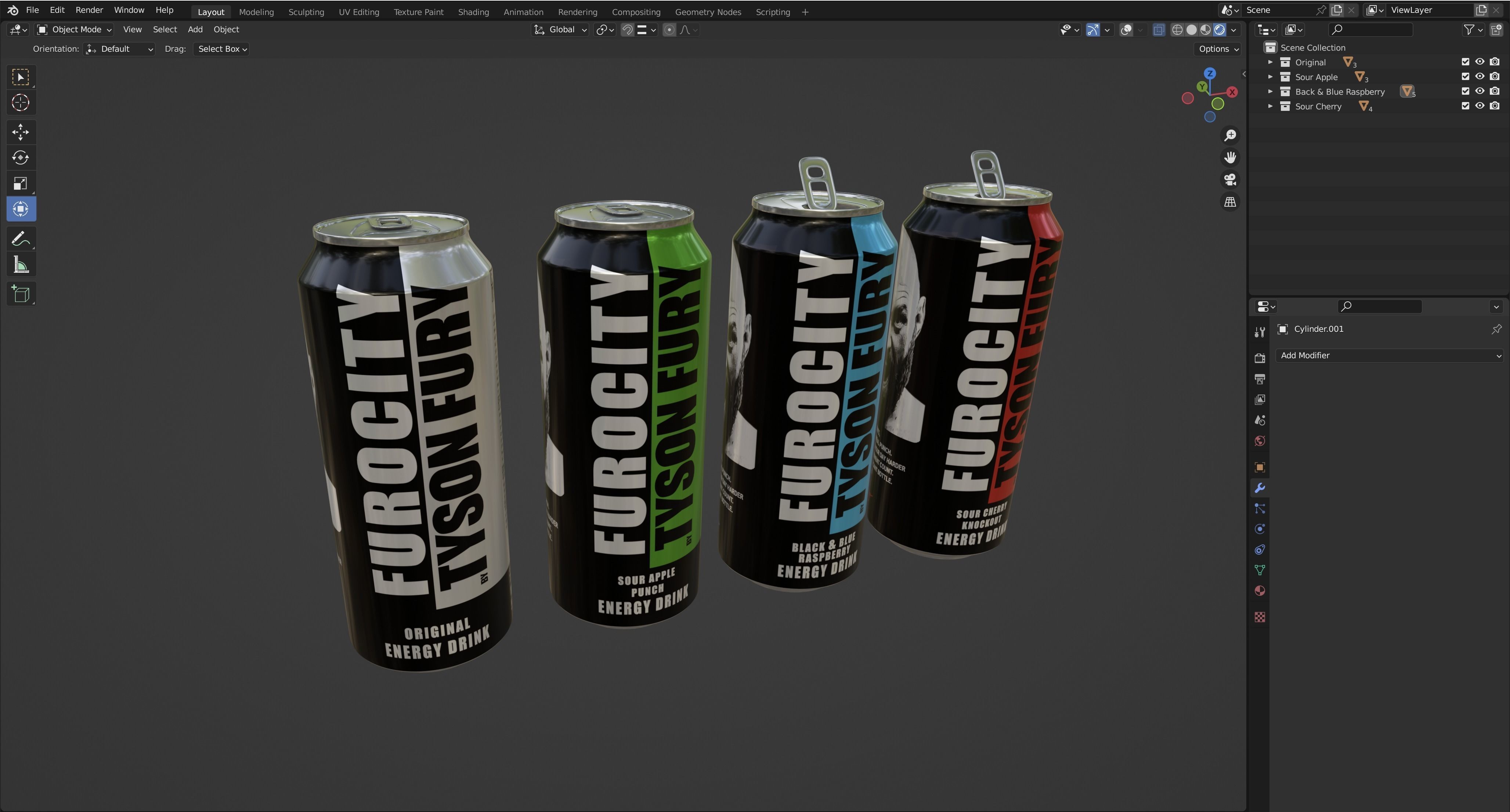Expand the Sour Cherry collection
The height and width of the screenshot is (812, 1510).
pyautogui.click(x=1270, y=105)
